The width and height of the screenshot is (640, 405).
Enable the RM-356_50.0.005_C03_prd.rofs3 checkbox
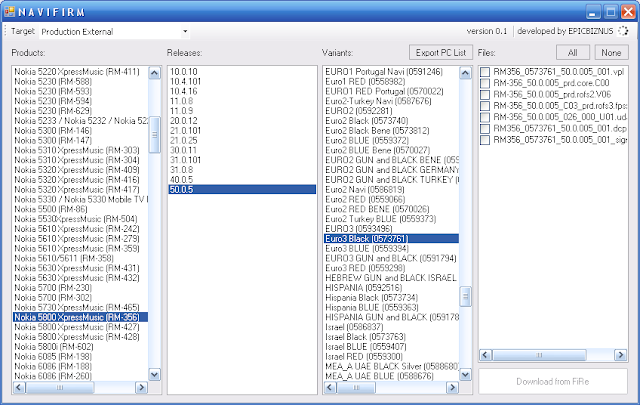coord(485,106)
